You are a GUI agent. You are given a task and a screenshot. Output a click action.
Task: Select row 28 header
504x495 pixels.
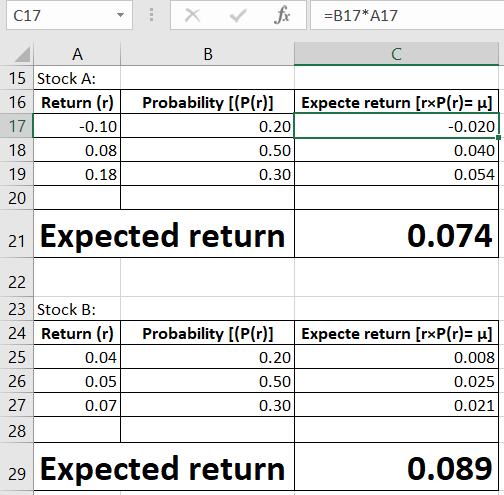click(x=17, y=430)
